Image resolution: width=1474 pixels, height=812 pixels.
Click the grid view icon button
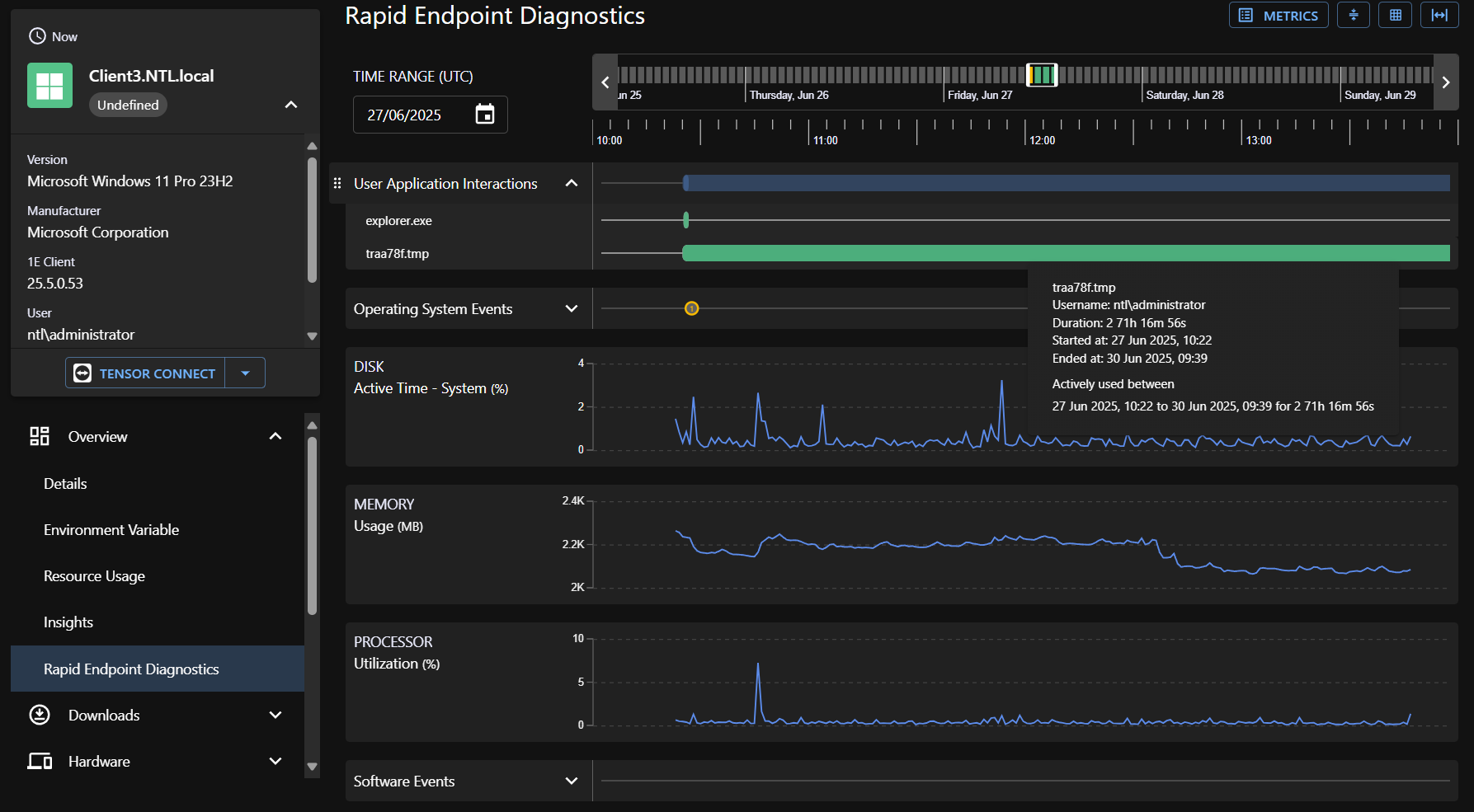pyautogui.click(x=1396, y=15)
